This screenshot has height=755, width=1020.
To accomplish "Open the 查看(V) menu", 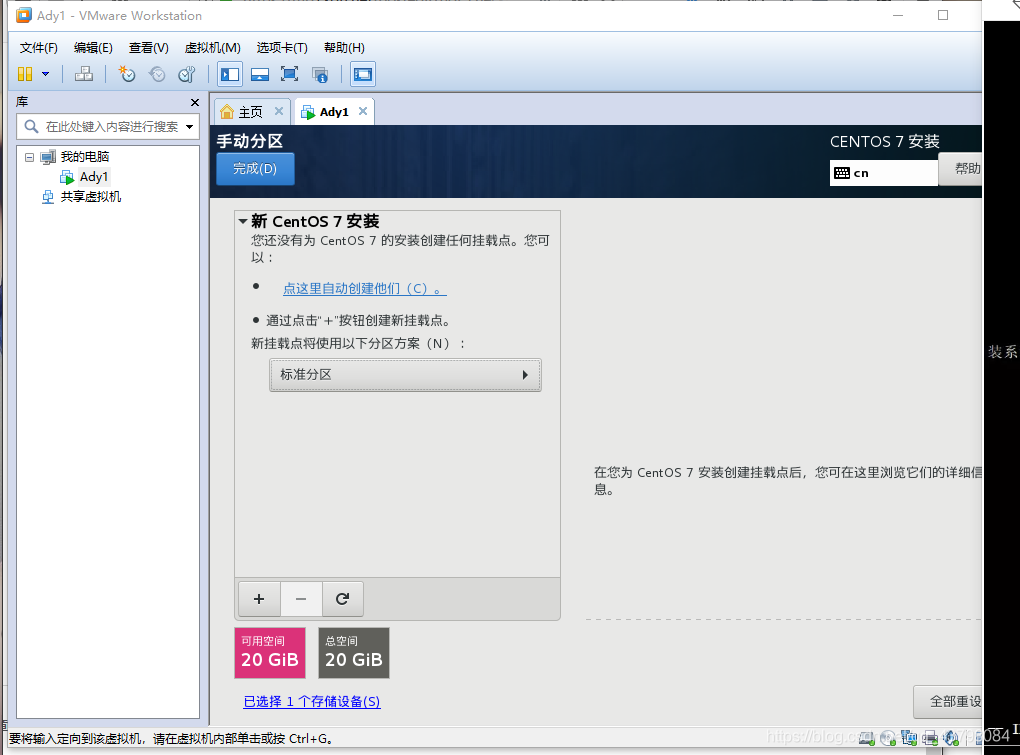I will [x=148, y=47].
